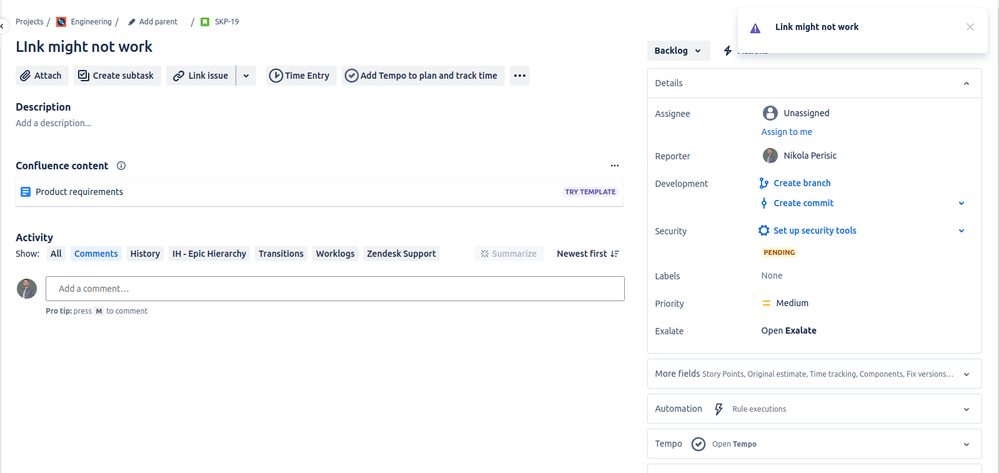This screenshot has width=999, height=473.
Task: Click the Attach paperclip button
Action: pos(42,75)
